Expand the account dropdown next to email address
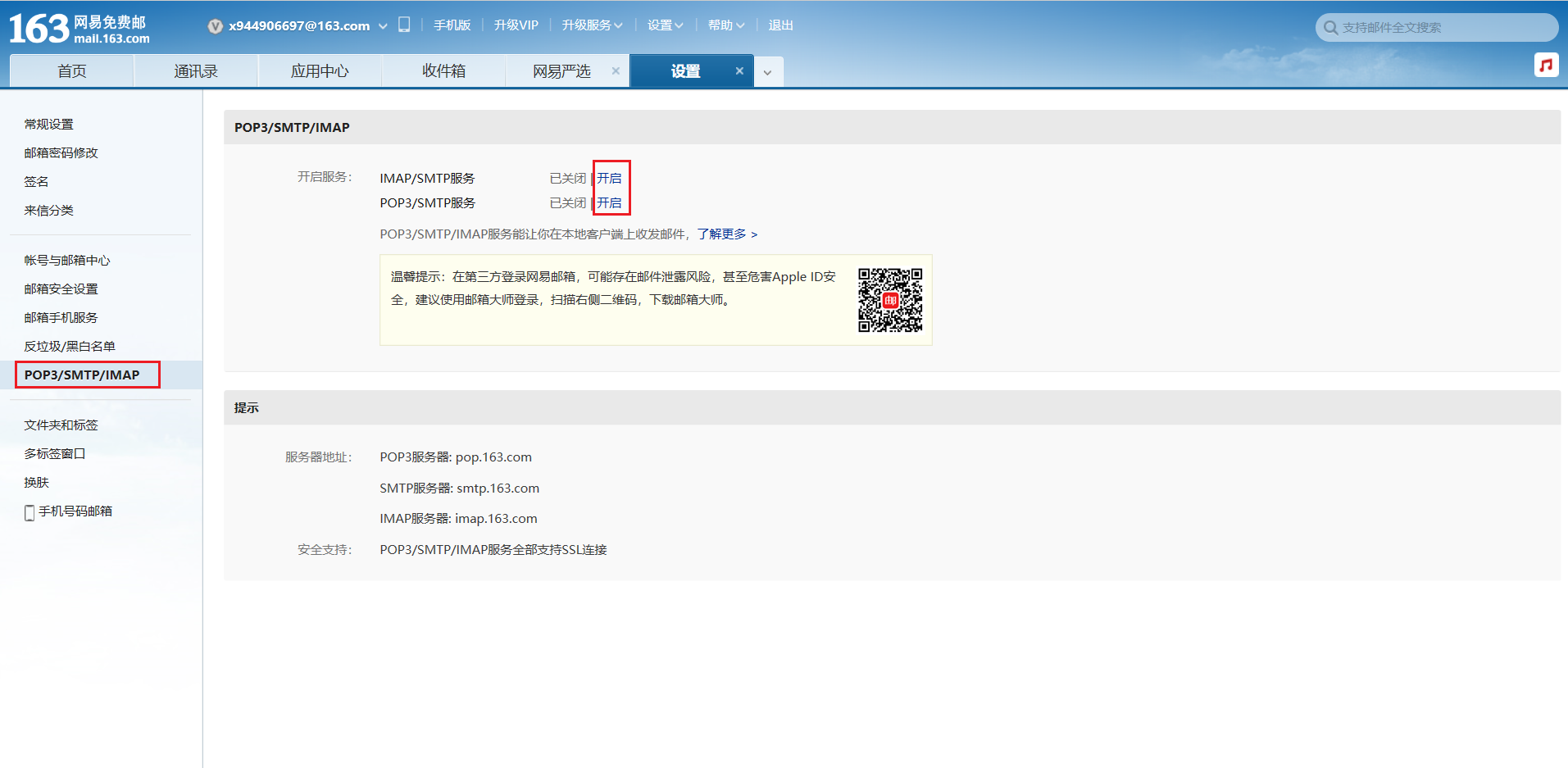The image size is (1568, 768). coord(383,26)
